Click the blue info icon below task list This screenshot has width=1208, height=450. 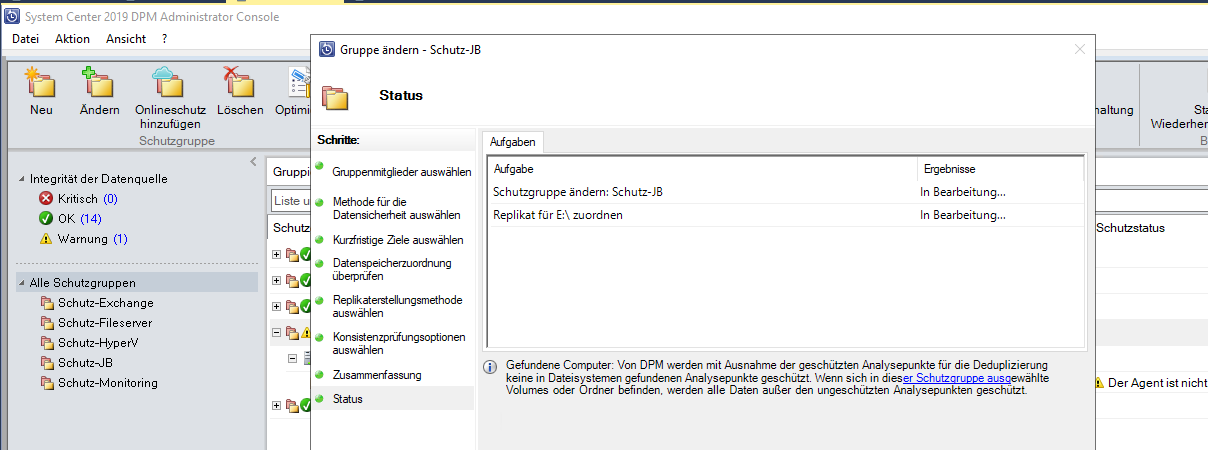pos(491,367)
